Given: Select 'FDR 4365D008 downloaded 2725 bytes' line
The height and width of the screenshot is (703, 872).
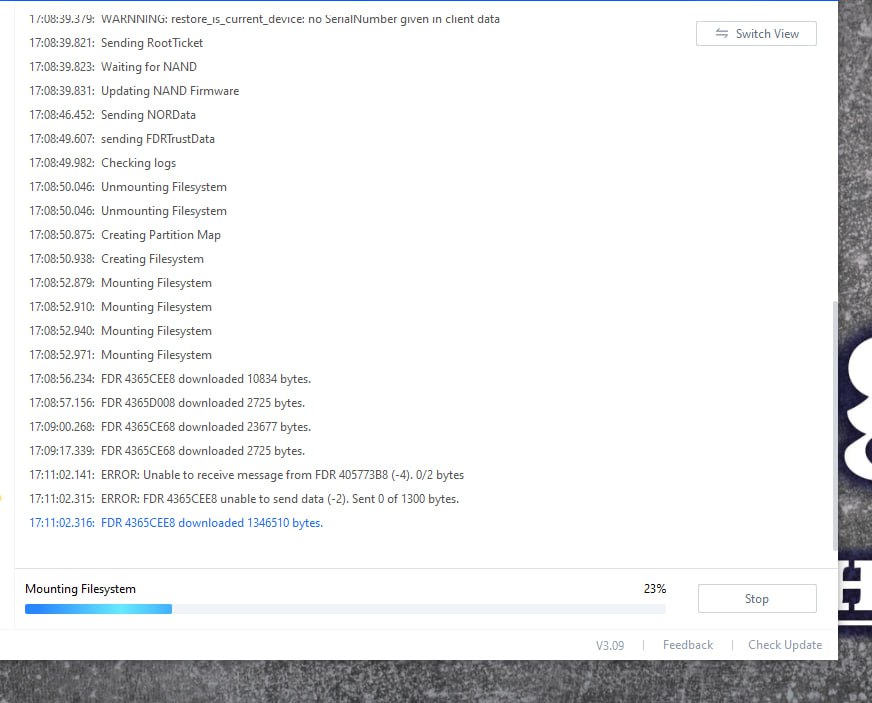Looking at the screenshot, I should click(x=167, y=403).
